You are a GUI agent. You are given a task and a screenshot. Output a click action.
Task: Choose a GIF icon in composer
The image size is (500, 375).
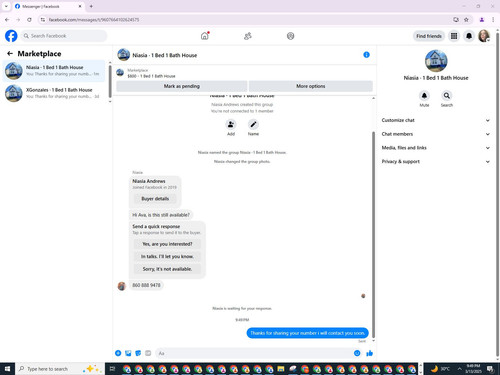(148, 353)
